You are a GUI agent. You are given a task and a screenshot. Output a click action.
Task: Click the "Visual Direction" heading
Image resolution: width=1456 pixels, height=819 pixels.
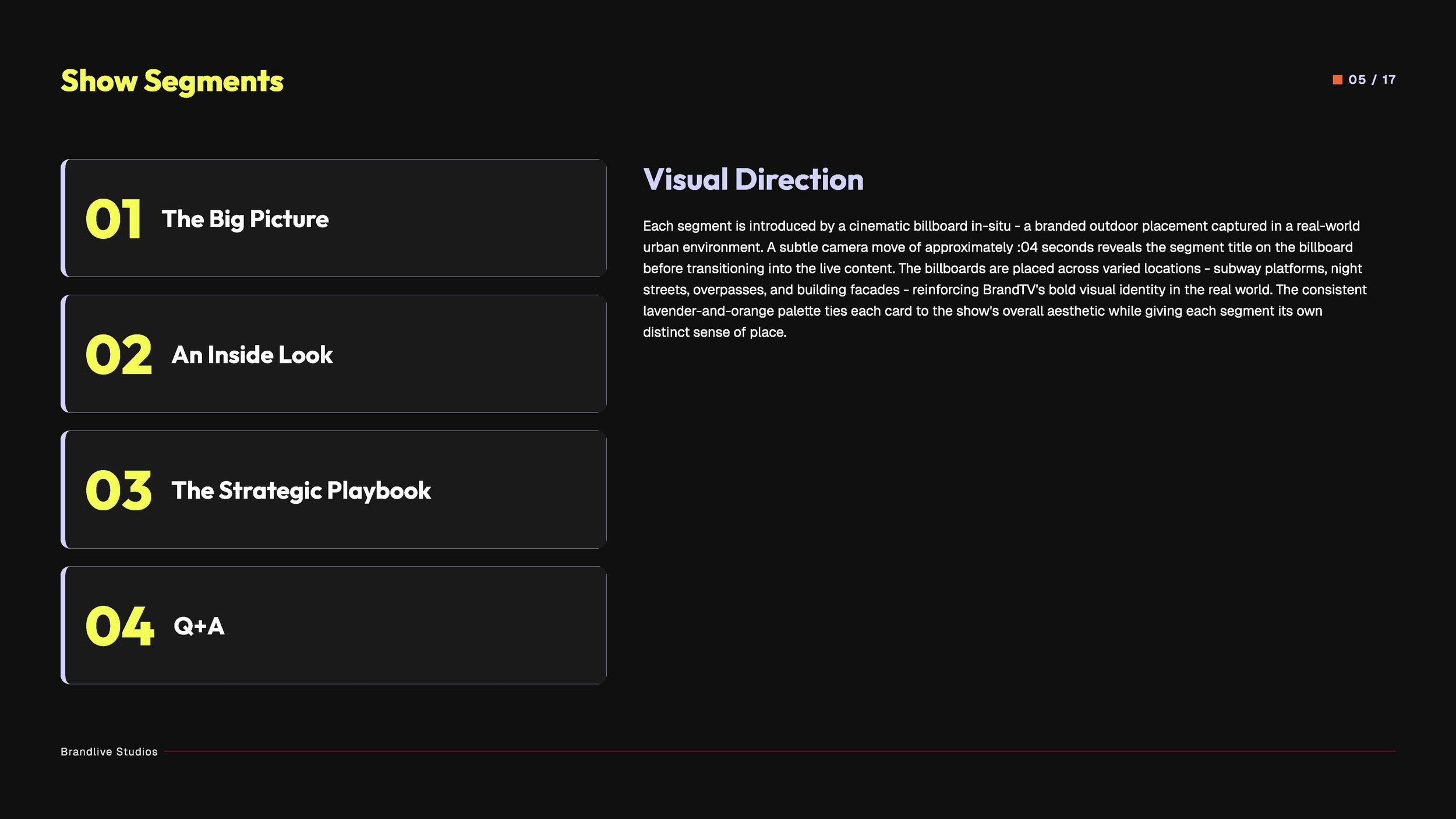[x=753, y=179]
